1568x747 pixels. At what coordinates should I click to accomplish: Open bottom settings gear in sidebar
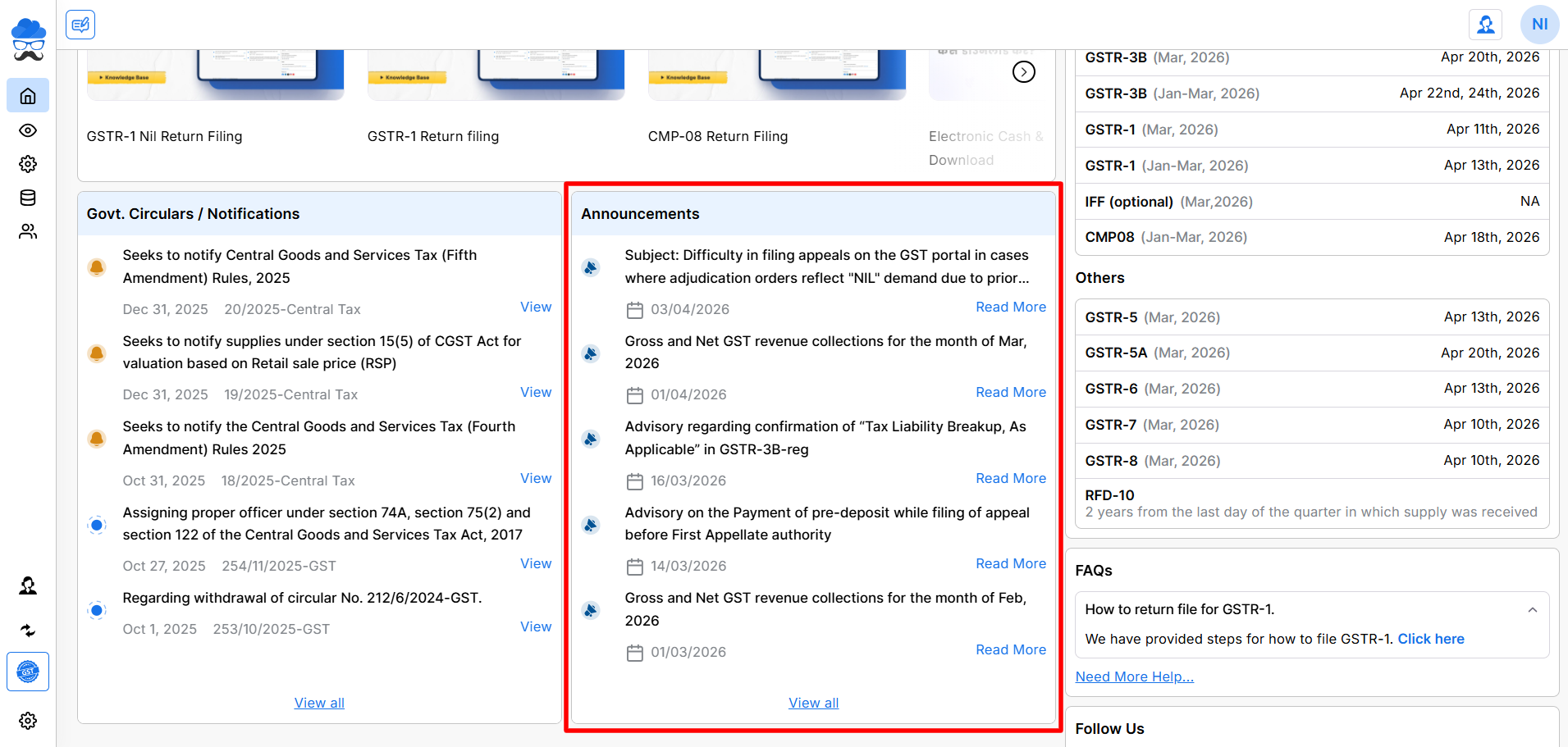28,721
